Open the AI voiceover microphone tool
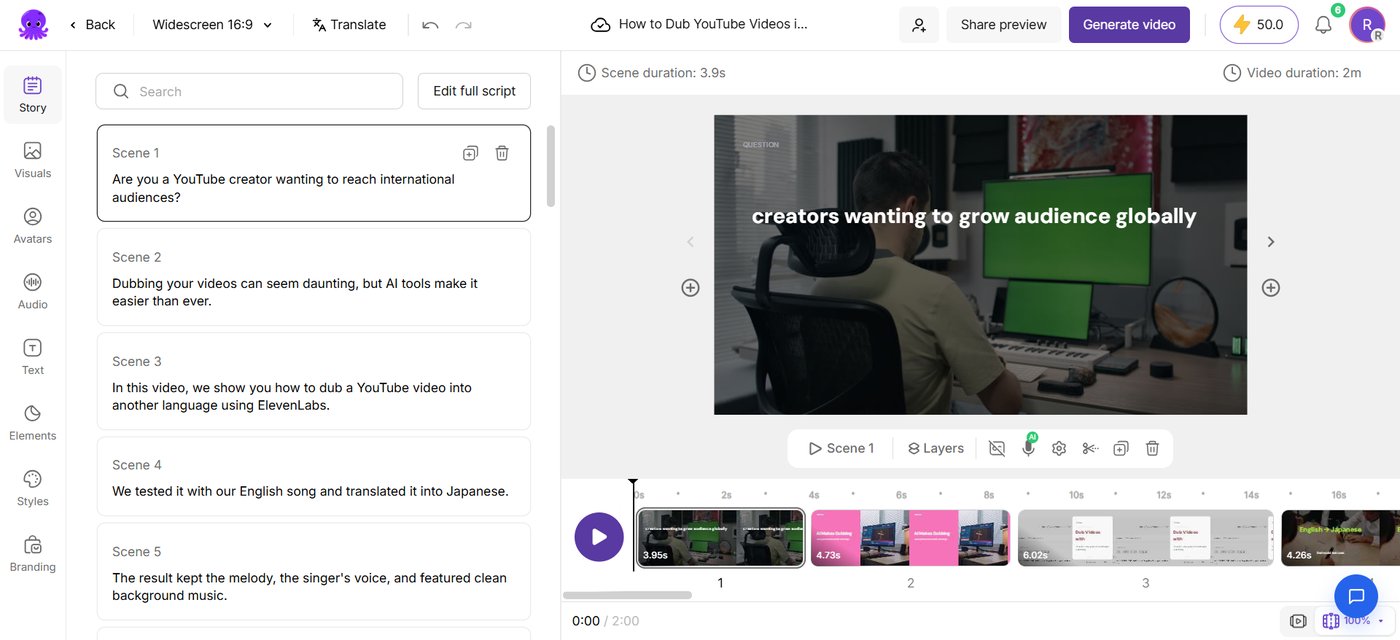The image size is (1400, 640). click(x=1028, y=449)
